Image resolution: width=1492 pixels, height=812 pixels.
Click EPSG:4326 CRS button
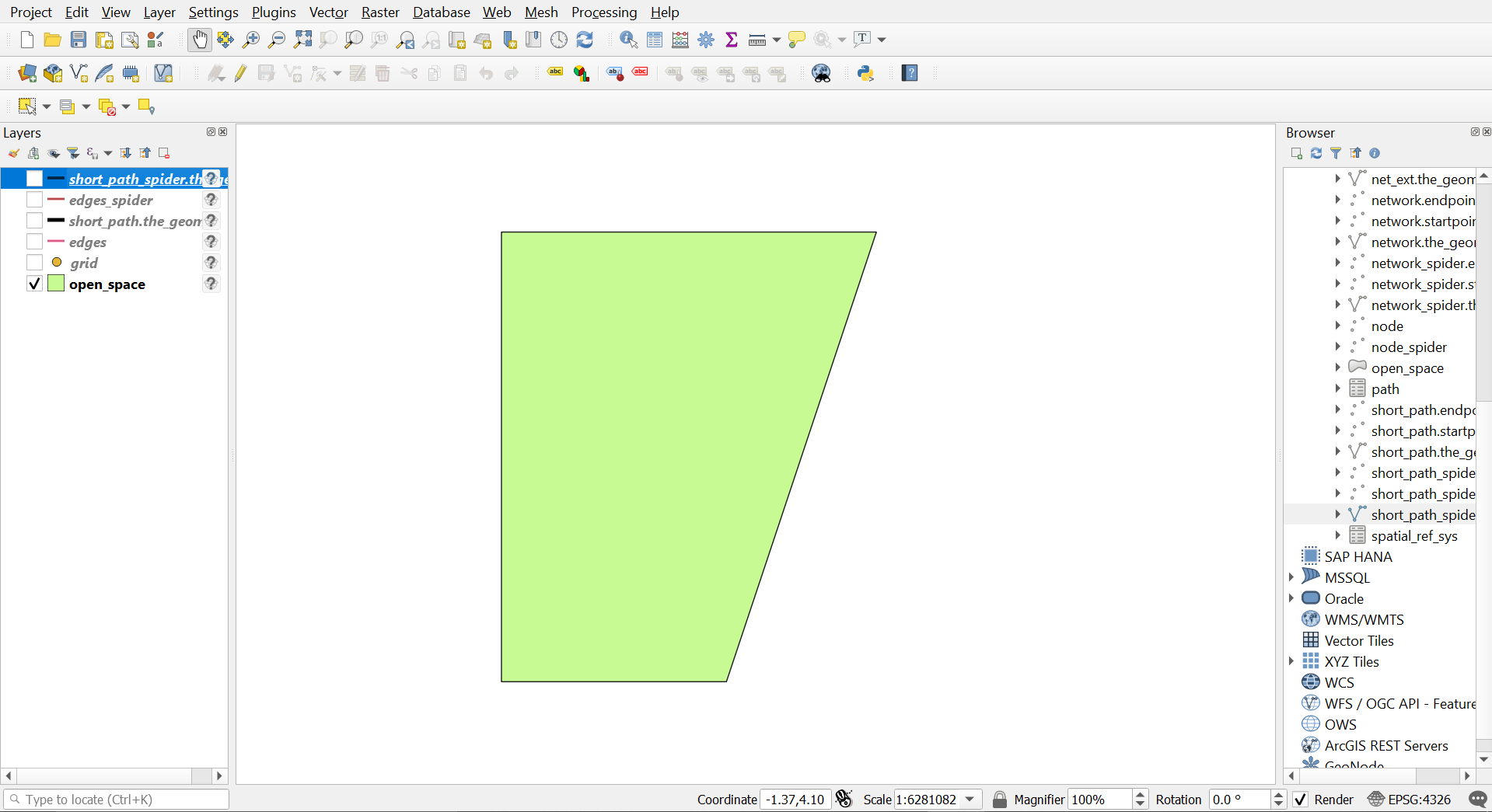[1410, 800]
